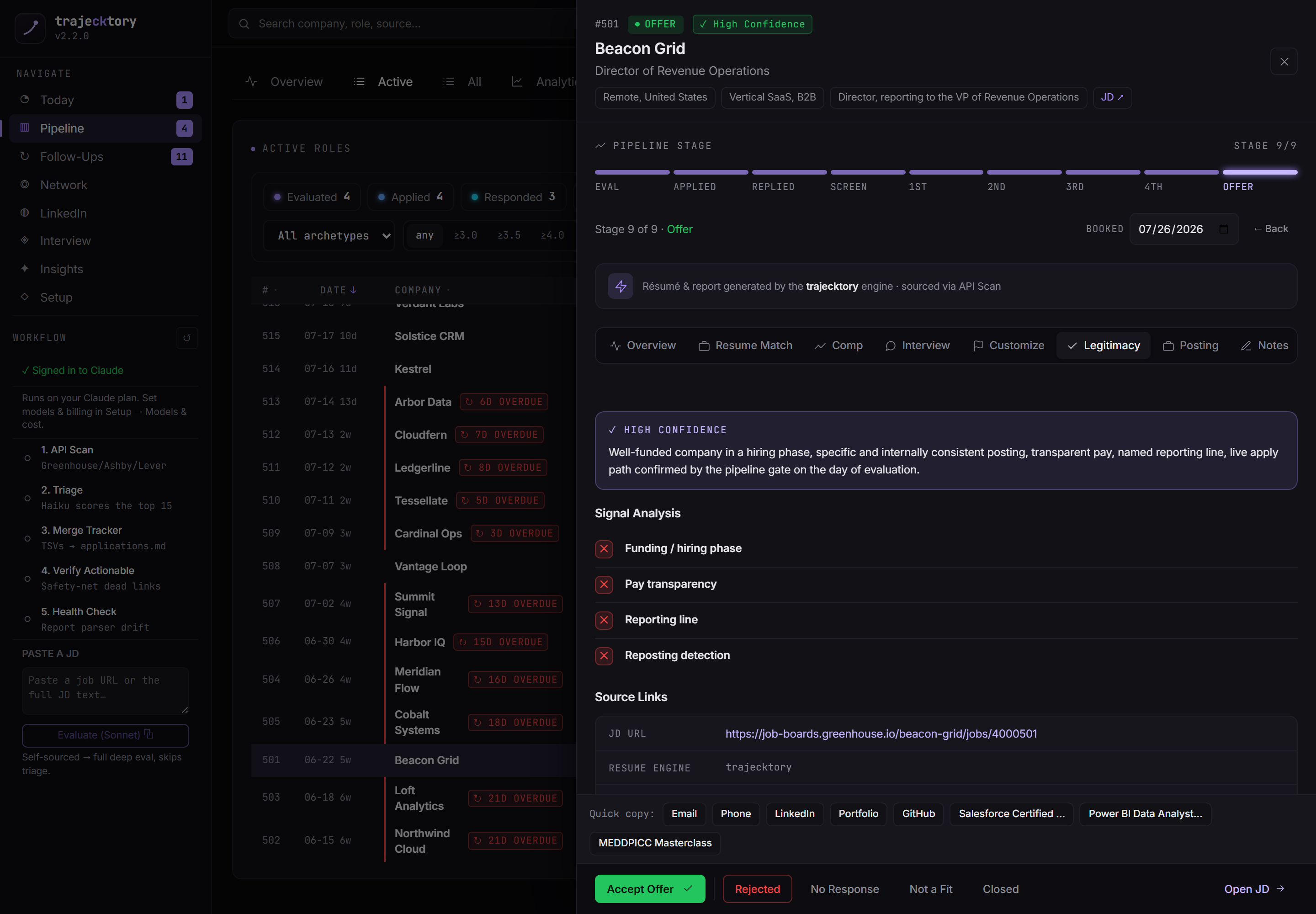Open Today in the sidebar
The image size is (1316, 914).
(105, 100)
